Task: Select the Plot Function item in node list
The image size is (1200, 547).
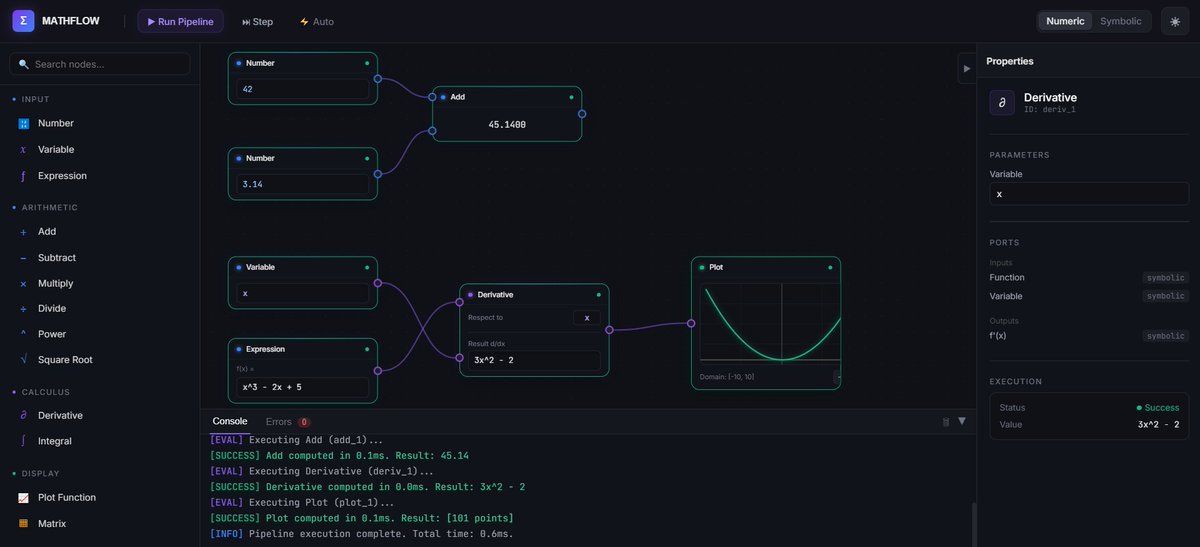Action: (x=100, y=497)
